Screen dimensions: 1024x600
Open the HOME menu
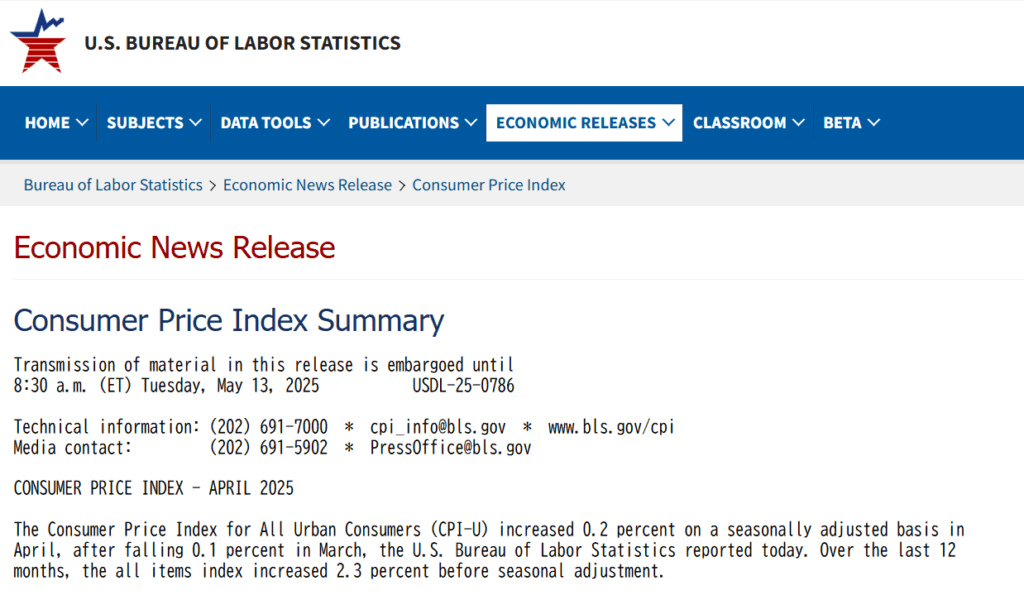(56, 123)
